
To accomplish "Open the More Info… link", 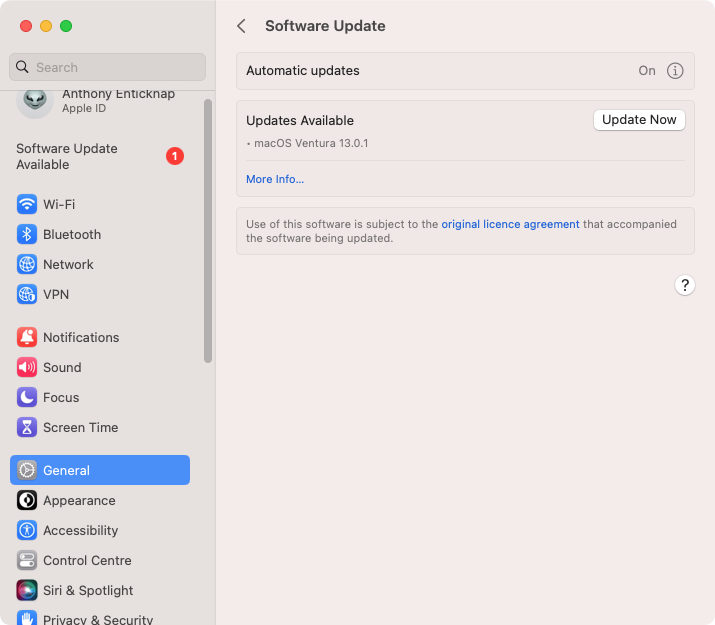I will point(275,179).
